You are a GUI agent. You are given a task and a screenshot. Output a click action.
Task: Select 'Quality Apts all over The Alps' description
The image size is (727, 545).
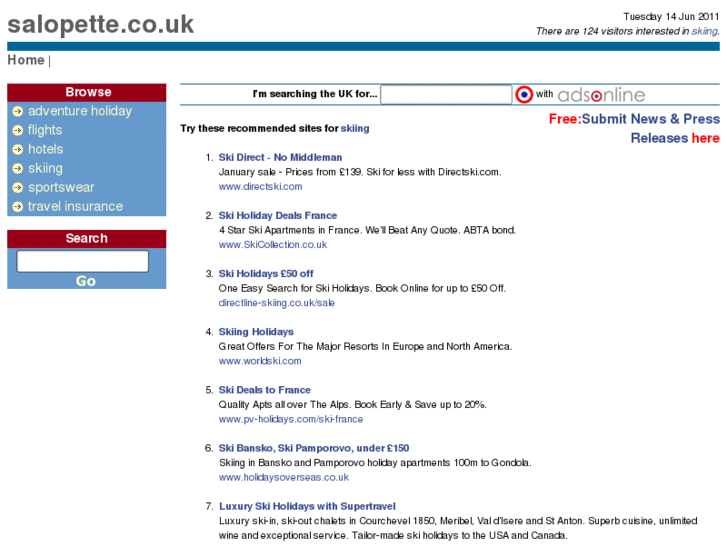(x=352, y=404)
